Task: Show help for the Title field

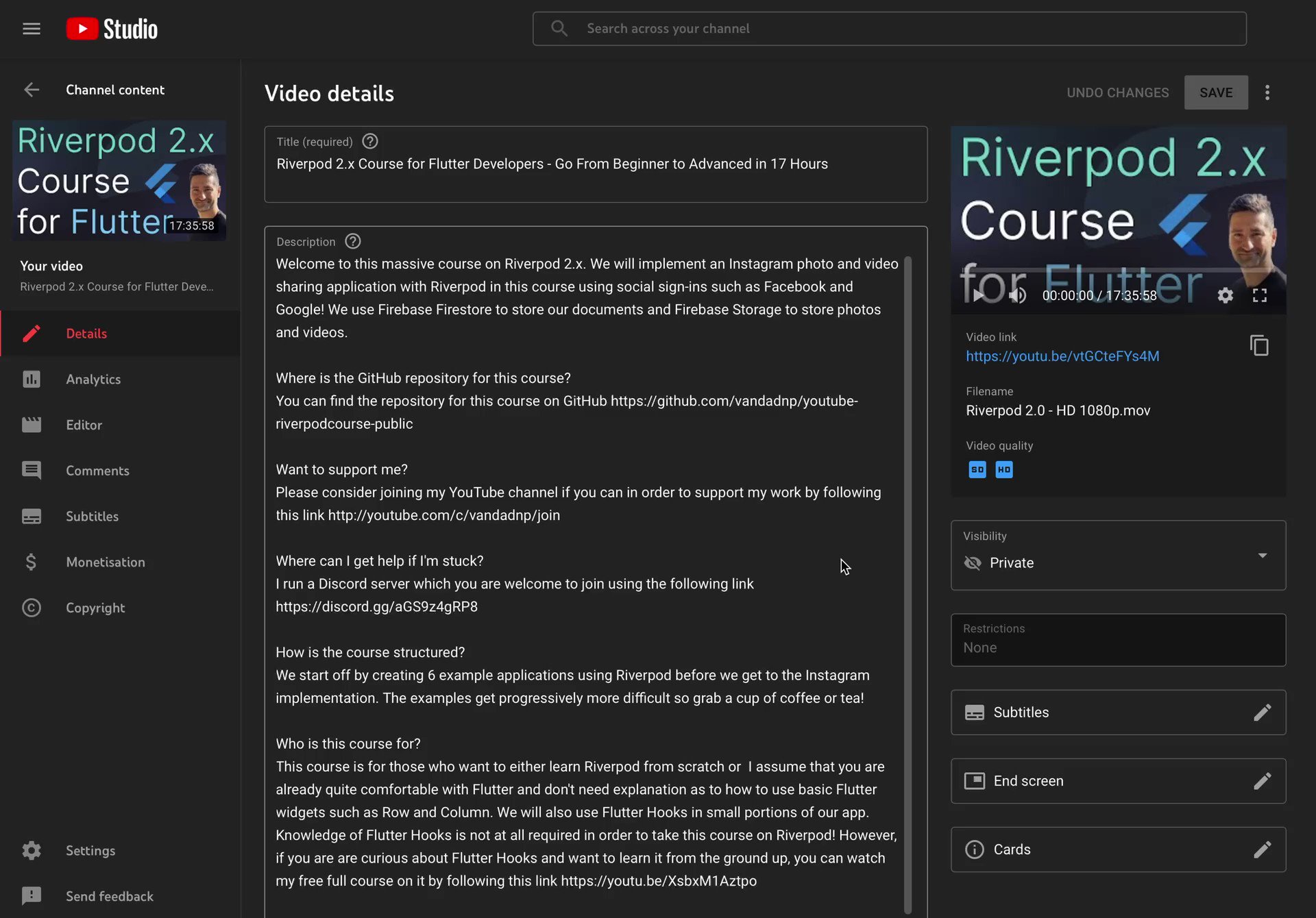Action: click(x=370, y=142)
